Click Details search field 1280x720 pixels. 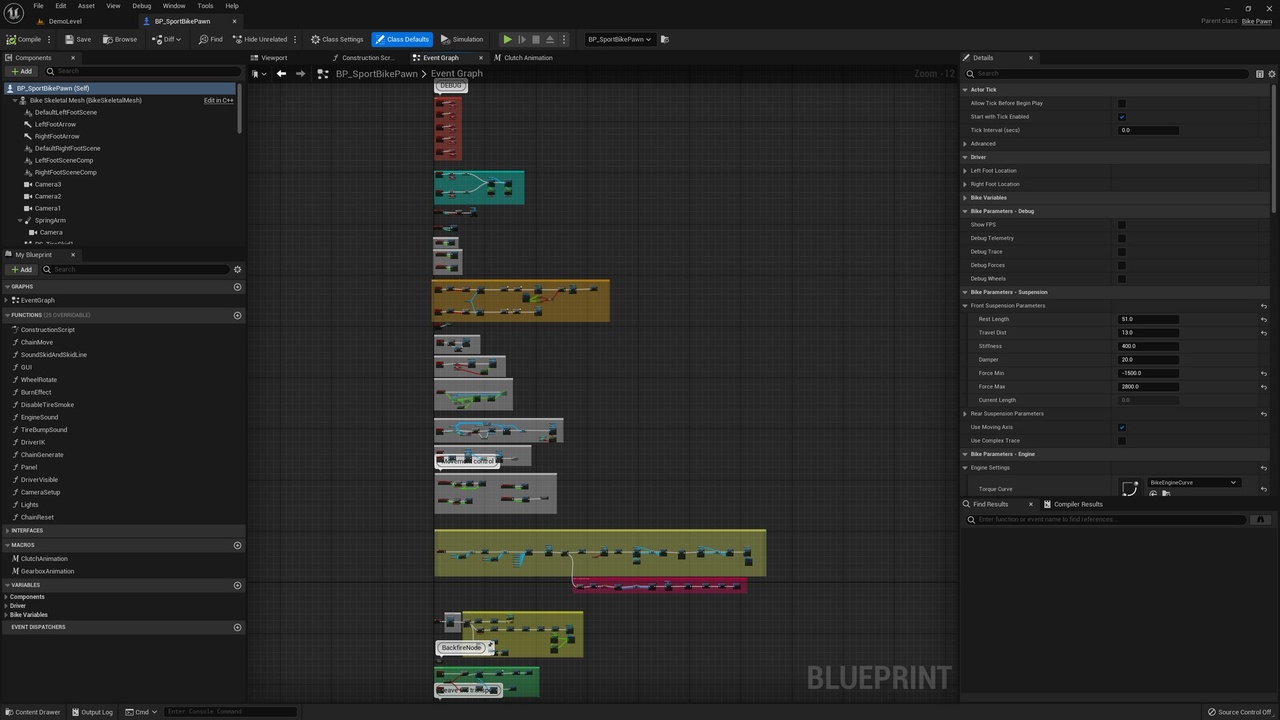click(x=1108, y=73)
